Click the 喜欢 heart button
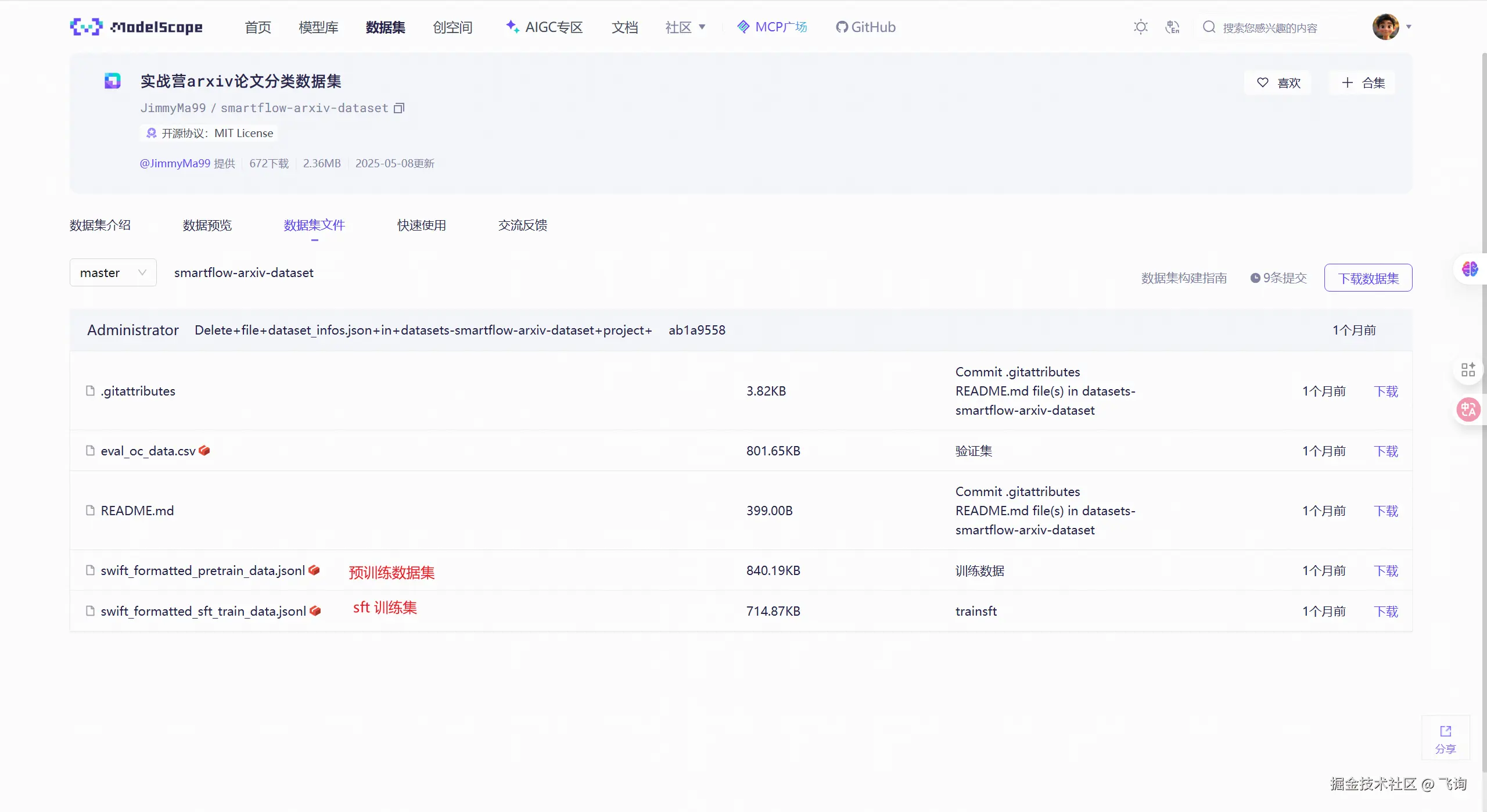Viewport: 1487px width, 812px height. [1278, 82]
